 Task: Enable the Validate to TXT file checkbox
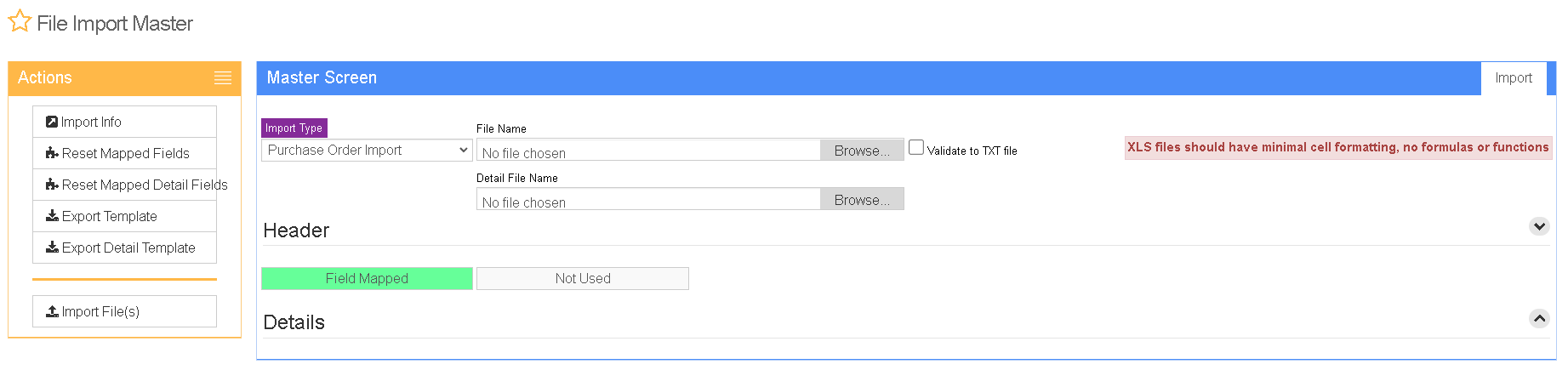[x=916, y=147]
